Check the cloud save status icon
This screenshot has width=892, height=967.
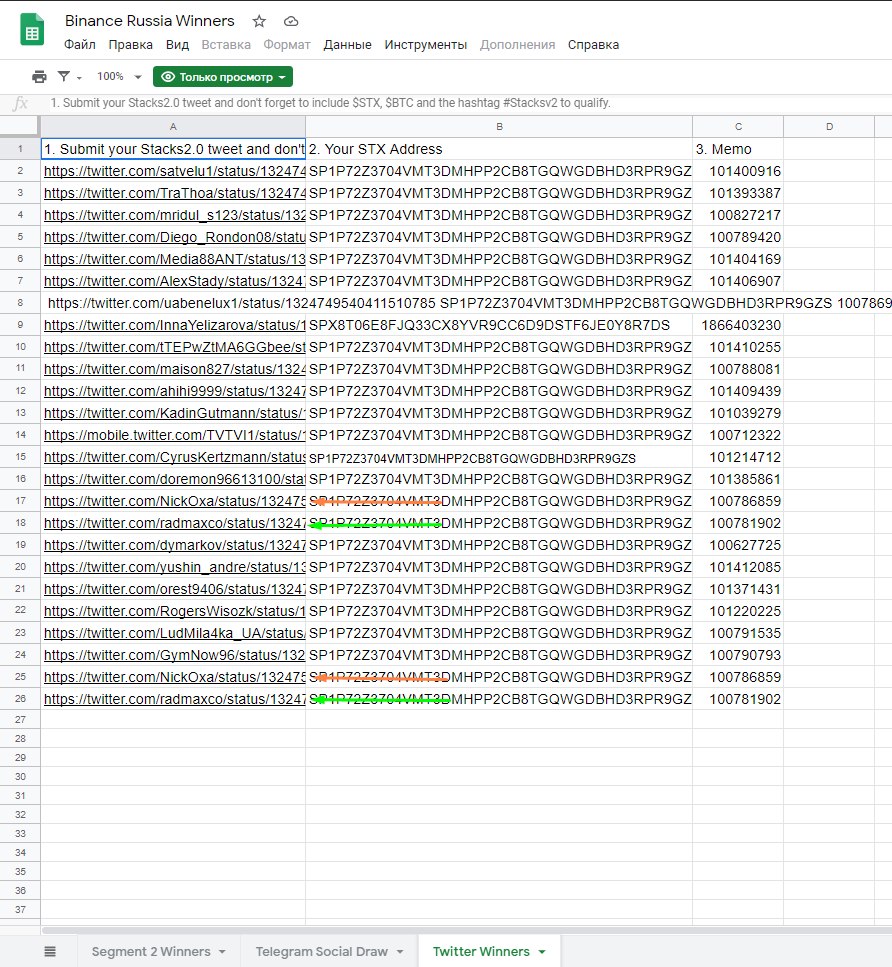[291, 21]
